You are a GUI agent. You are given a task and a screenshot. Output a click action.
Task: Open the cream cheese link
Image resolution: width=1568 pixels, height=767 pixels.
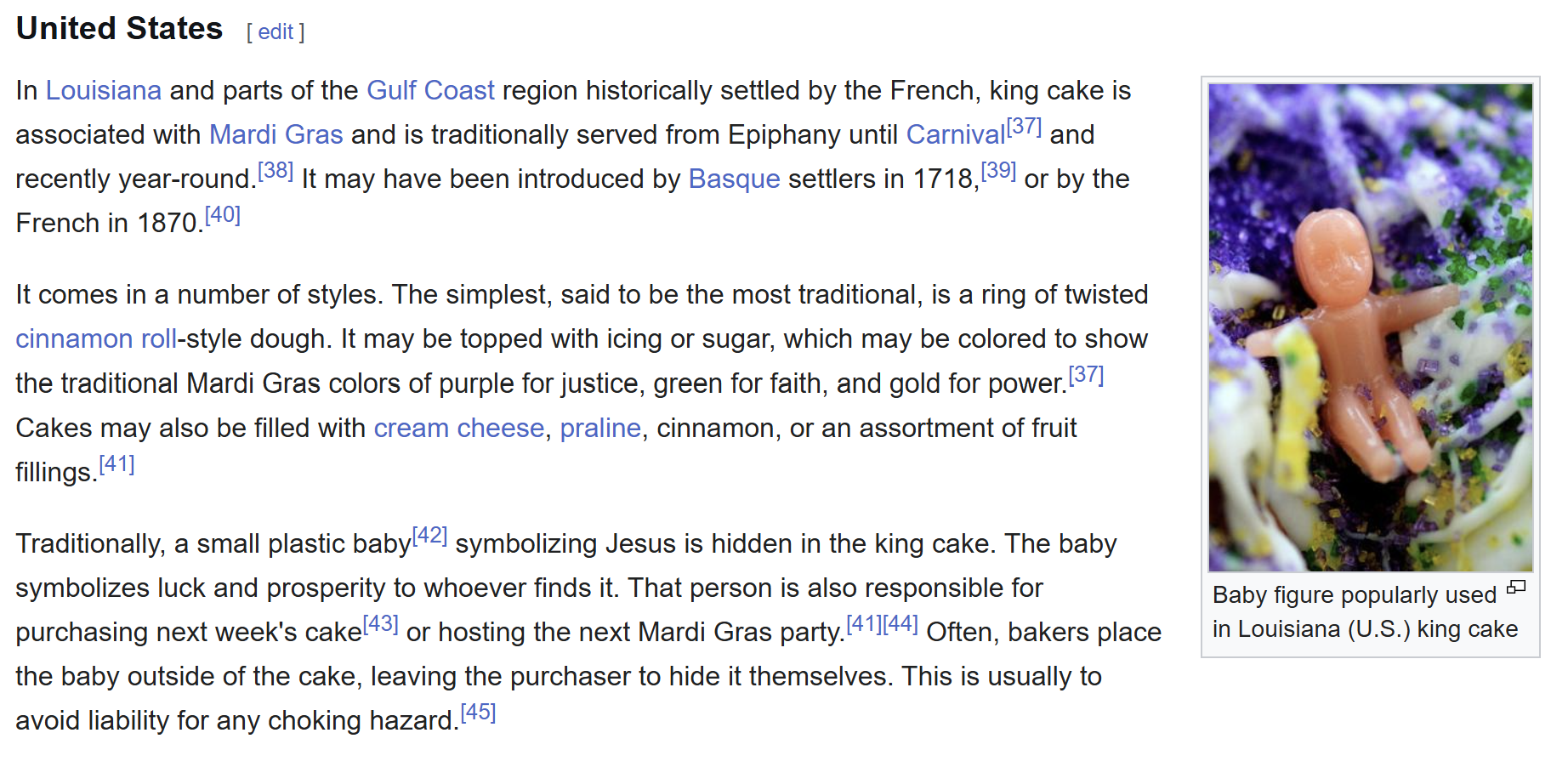click(x=458, y=428)
